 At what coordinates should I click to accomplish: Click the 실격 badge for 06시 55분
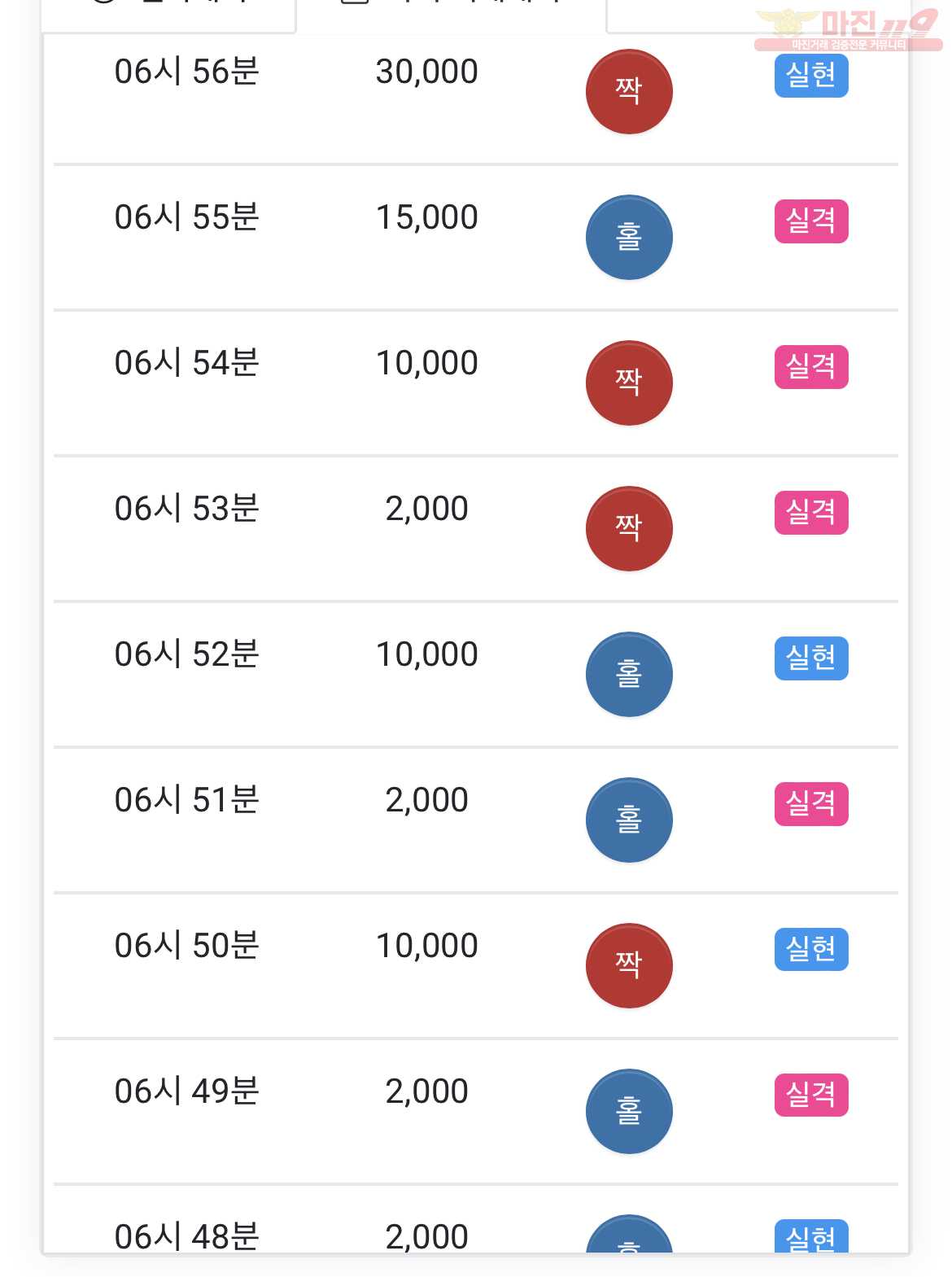pyautogui.click(x=811, y=221)
